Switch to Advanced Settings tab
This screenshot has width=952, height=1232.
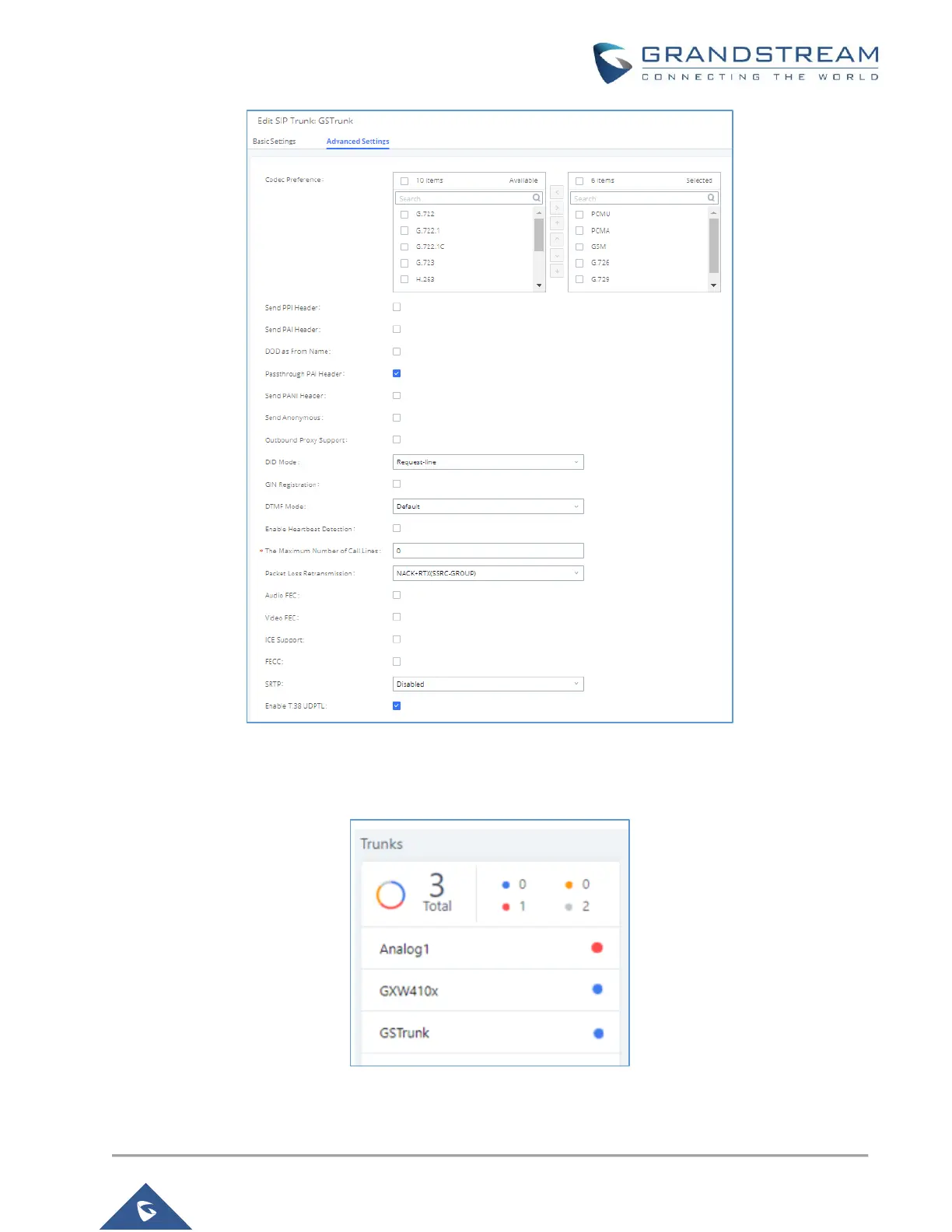click(358, 142)
